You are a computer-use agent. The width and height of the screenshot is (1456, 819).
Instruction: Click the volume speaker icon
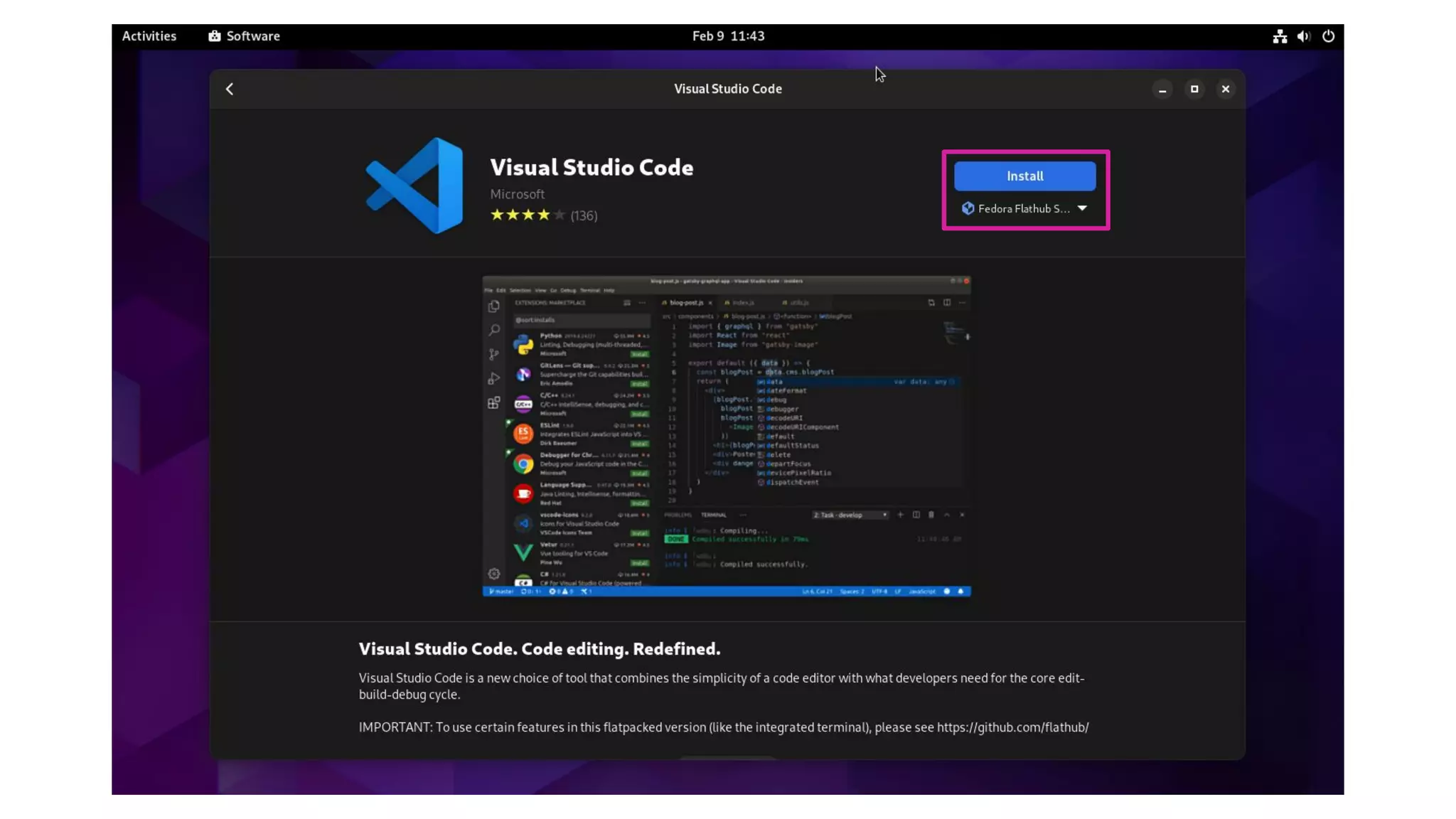[1303, 36]
